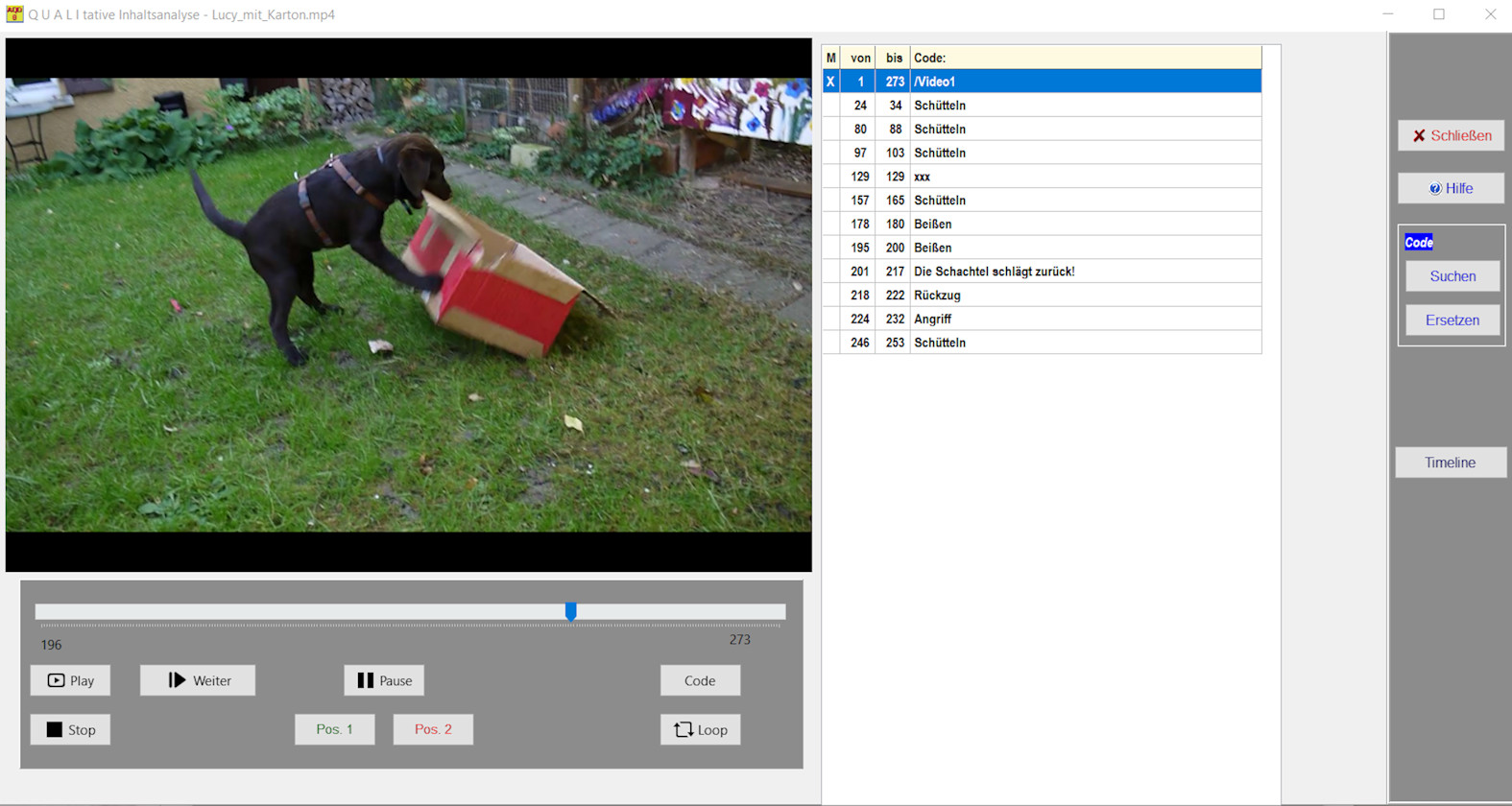Click the video preview of the dog
The height and width of the screenshot is (806, 1512).
coord(408,305)
